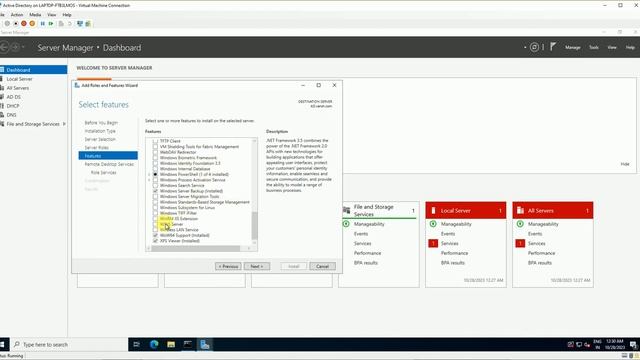
Task: Click red Services alert badge in Local Server tile
Action: click(433, 243)
